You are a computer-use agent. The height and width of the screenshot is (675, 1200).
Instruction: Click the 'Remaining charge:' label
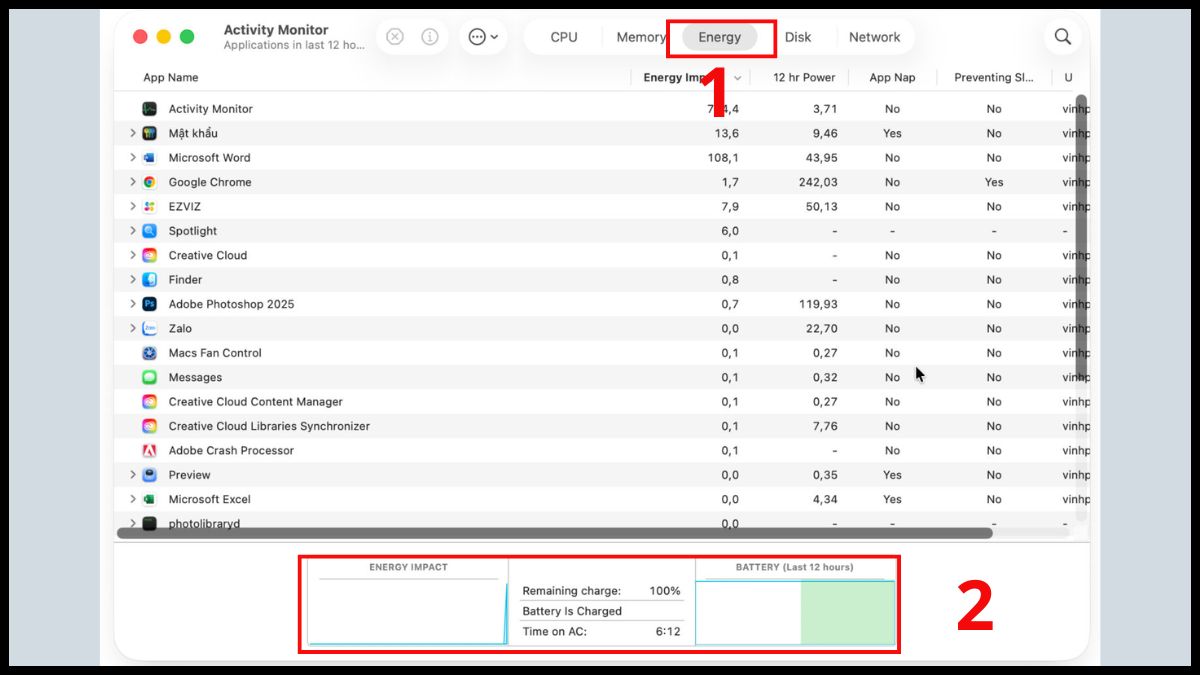pyautogui.click(x=571, y=591)
